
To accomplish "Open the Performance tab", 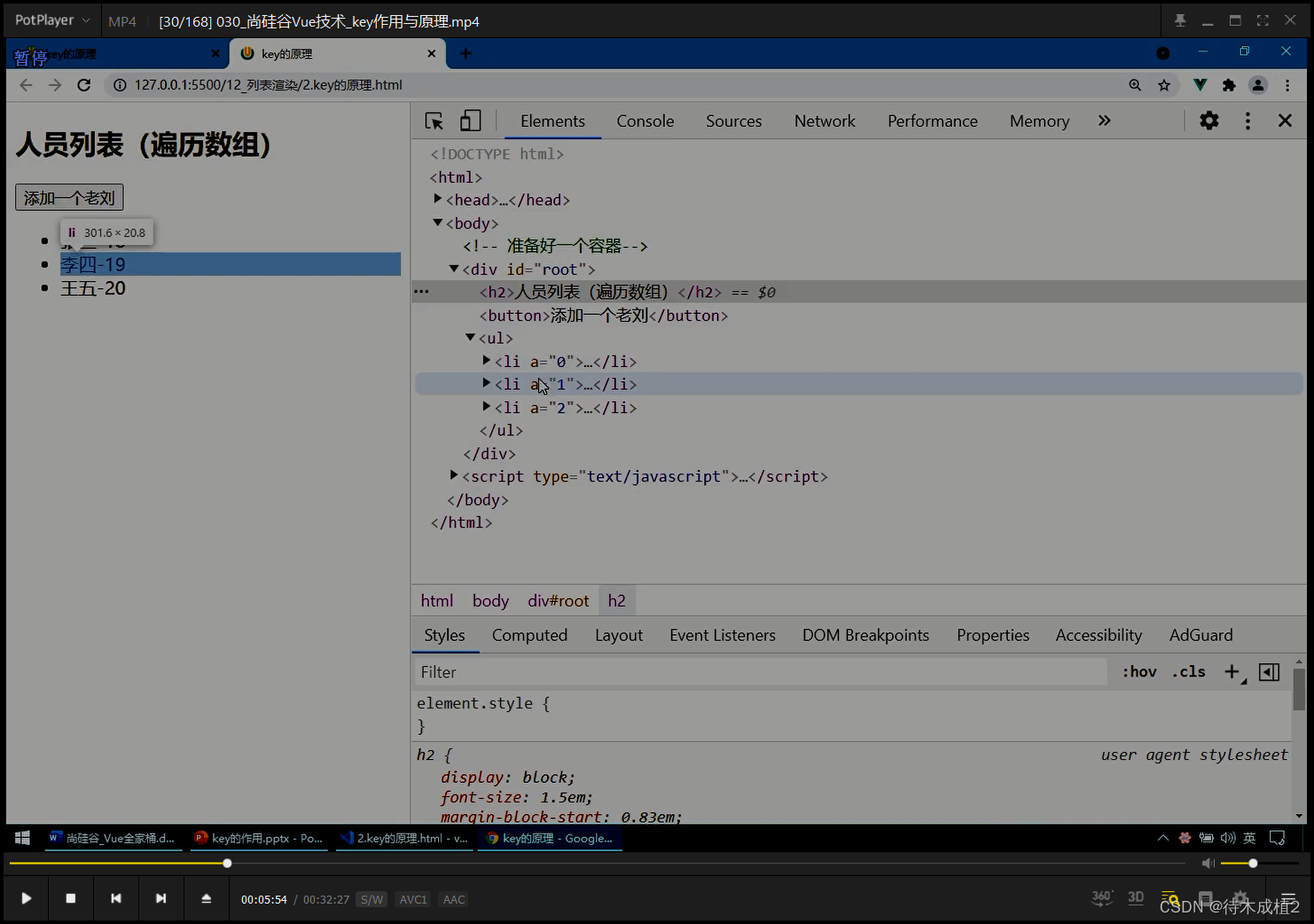I will click(x=933, y=121).
